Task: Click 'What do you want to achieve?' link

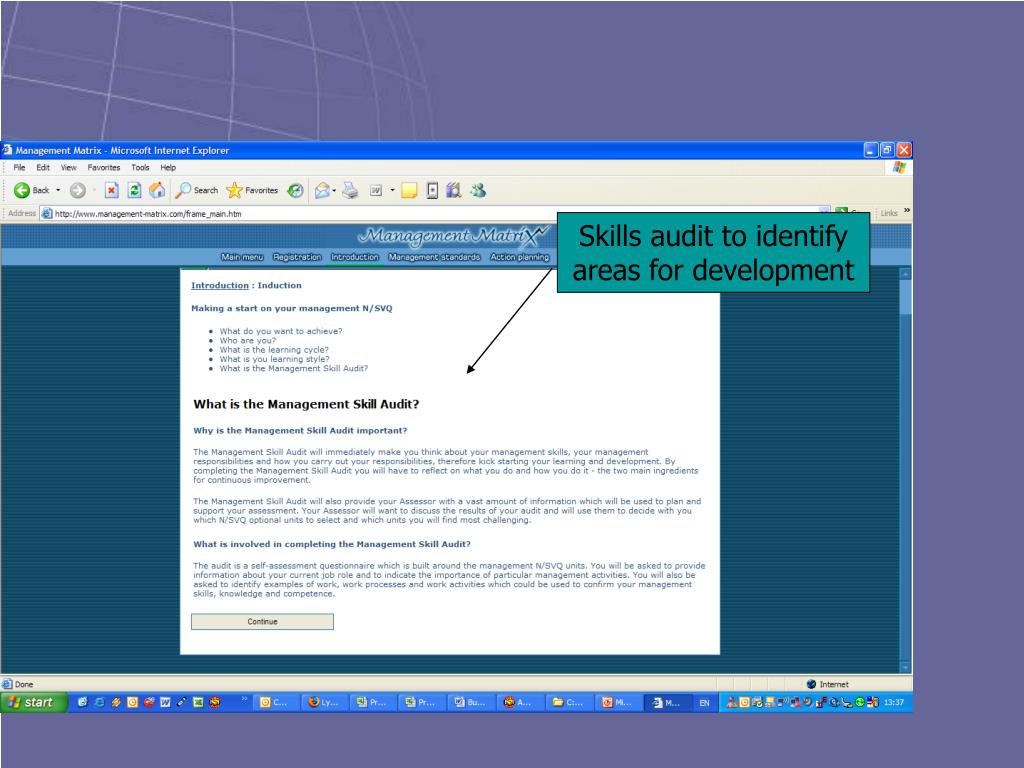Action: coord(281,331)
